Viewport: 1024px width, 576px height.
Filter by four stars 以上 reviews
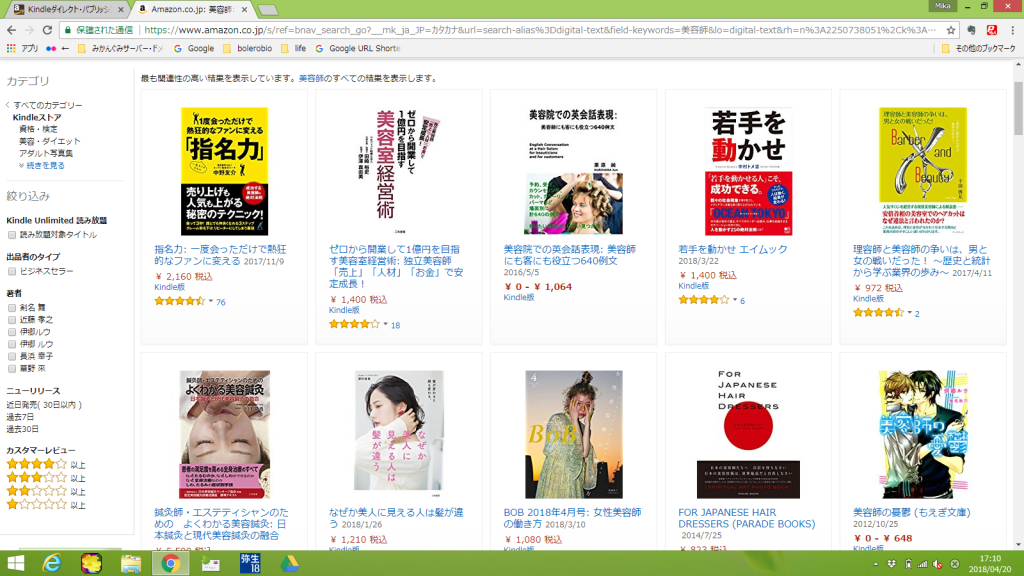(46, 464)
